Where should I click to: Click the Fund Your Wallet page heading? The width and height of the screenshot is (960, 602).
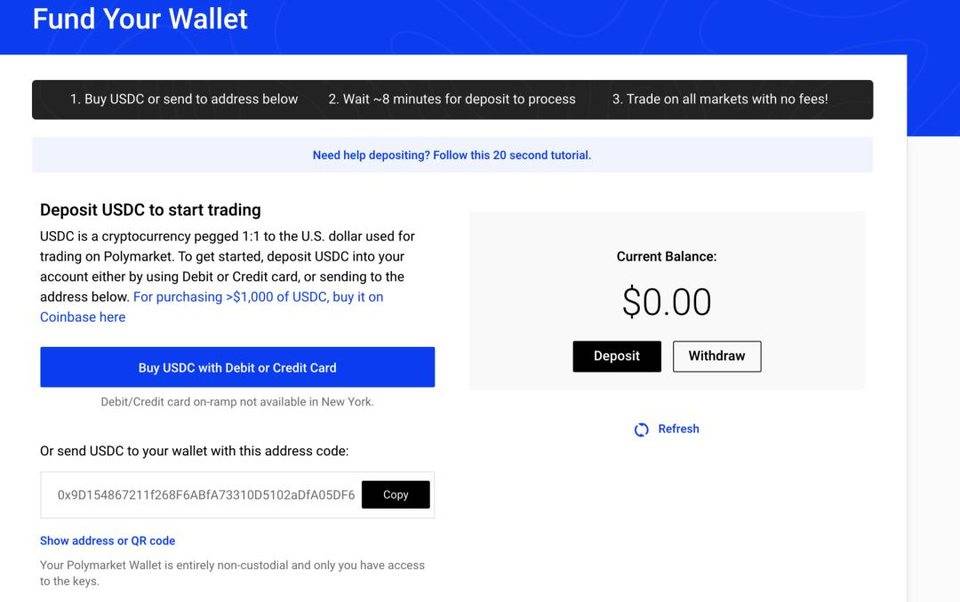tap(140, 19)
